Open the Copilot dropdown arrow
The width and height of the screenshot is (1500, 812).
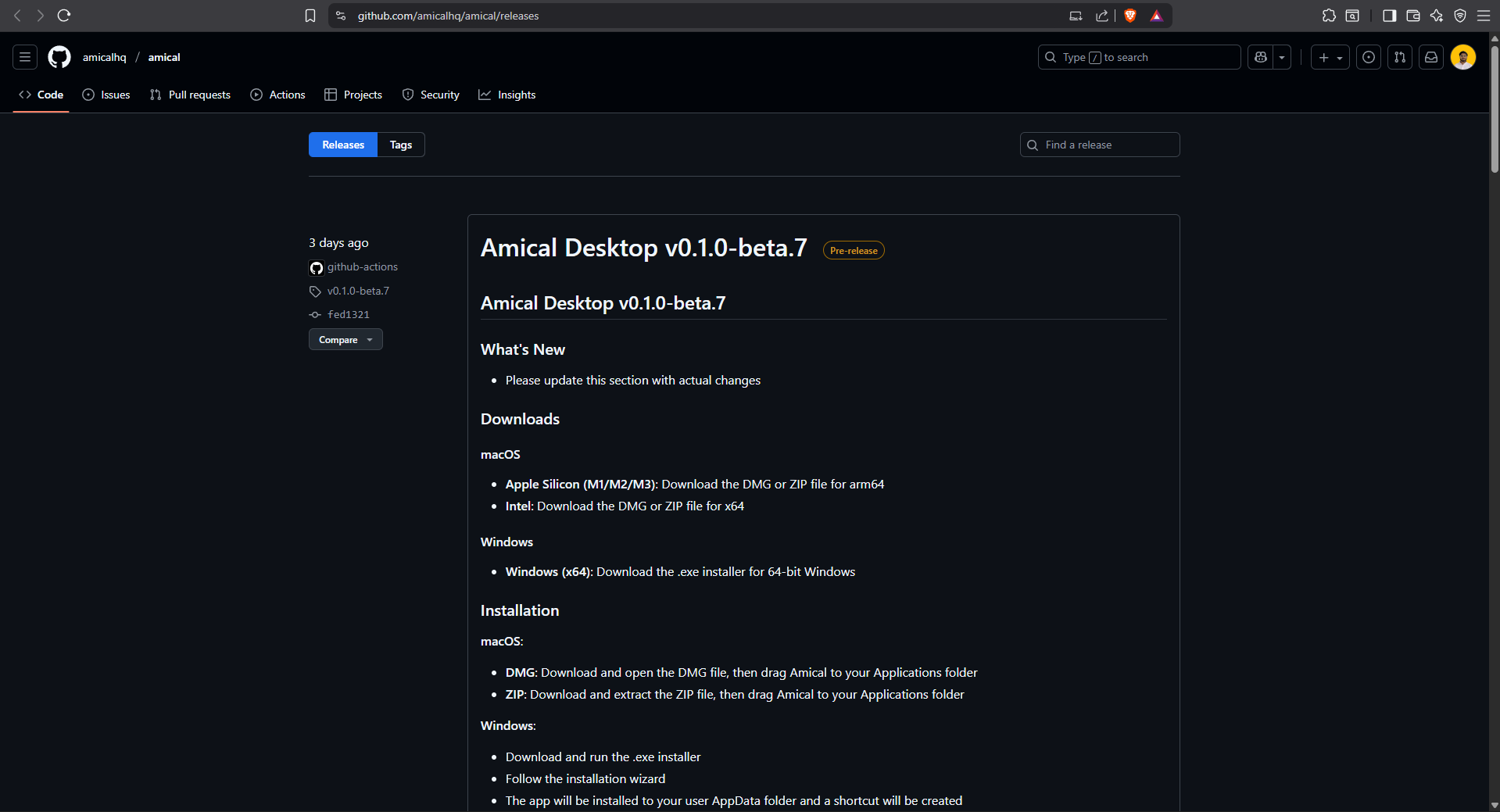1281,57
